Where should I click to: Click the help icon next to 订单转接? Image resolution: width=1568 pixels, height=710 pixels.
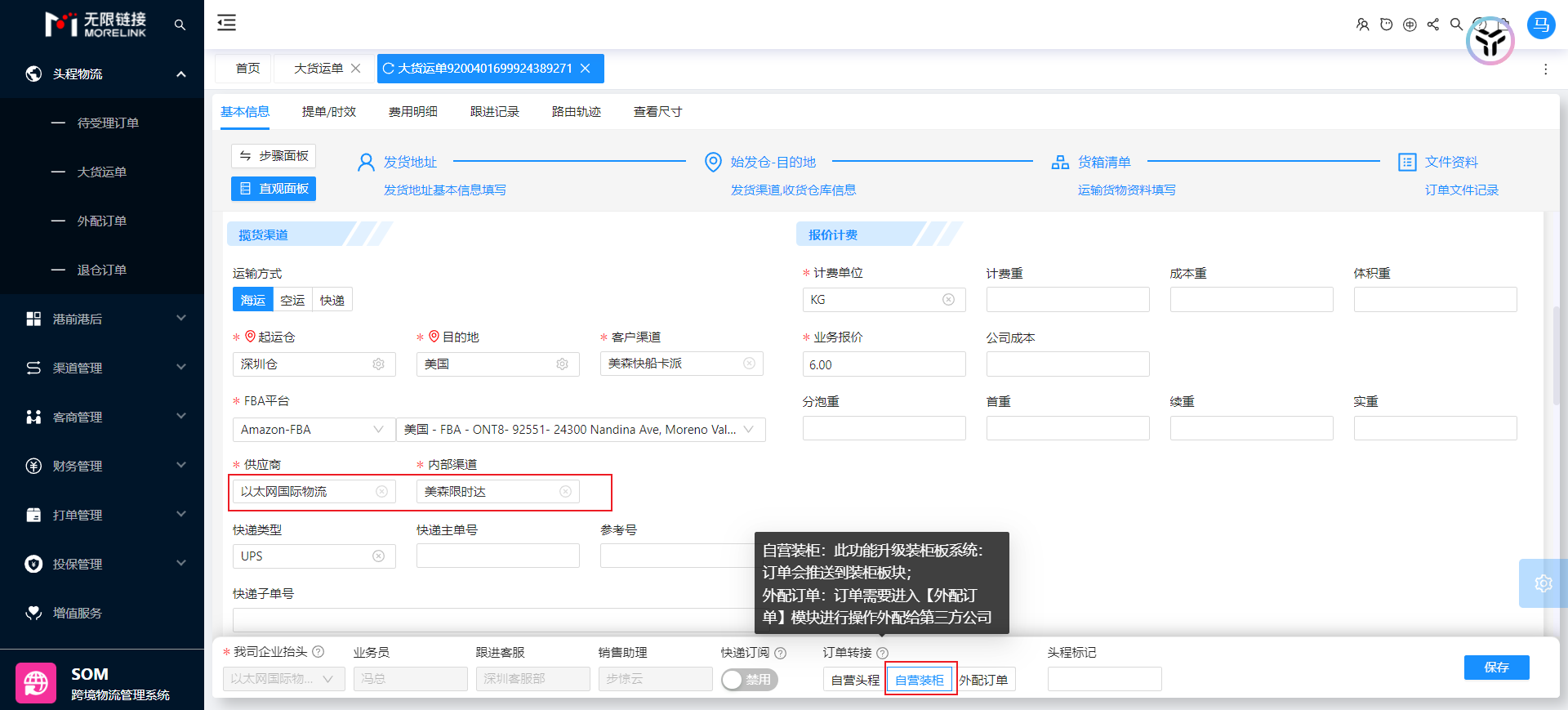882,653
